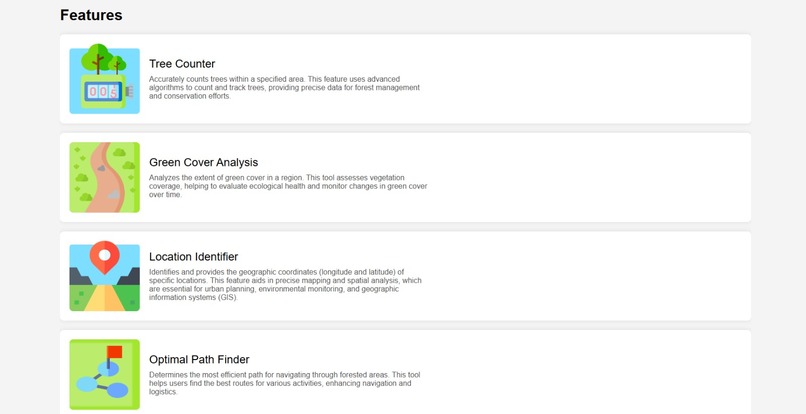Viewport: 806px width, 414px height.
Task: Click the Green Cover Analysis description text
Action: [288, 186]
